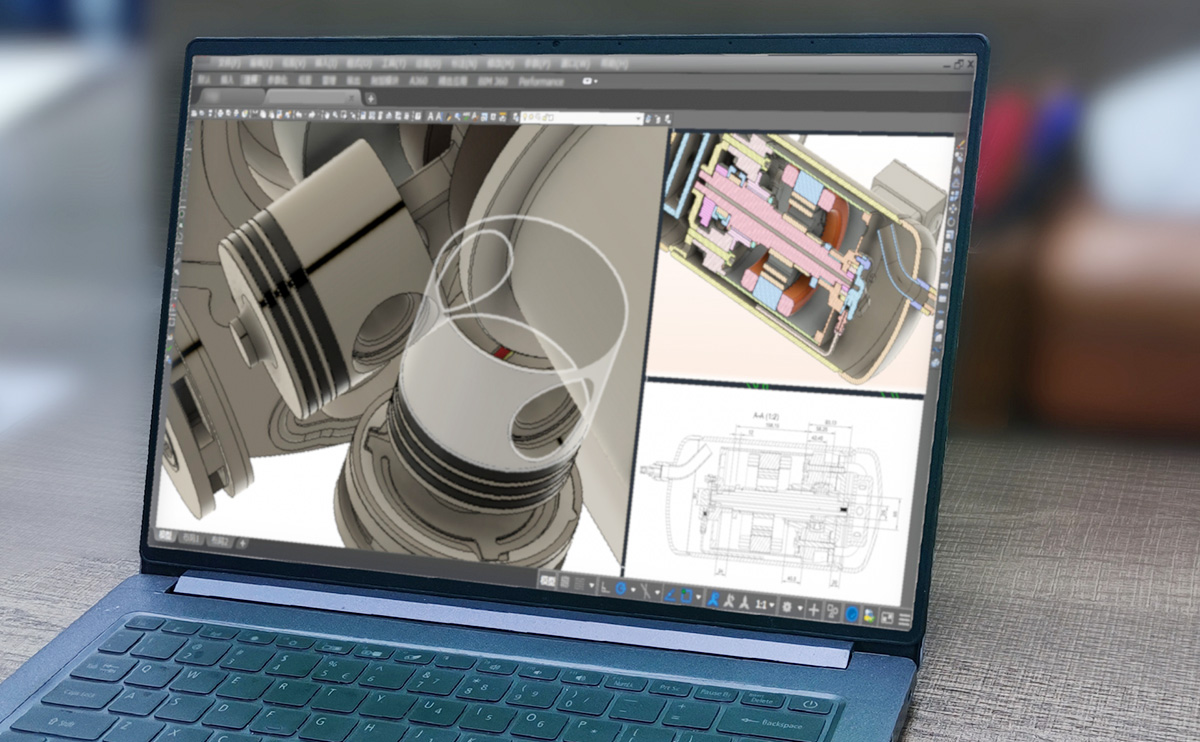Expand the layer dropdown in toolbar
The width and height of the screenshot is (1200, 742).
coord(639,117)
